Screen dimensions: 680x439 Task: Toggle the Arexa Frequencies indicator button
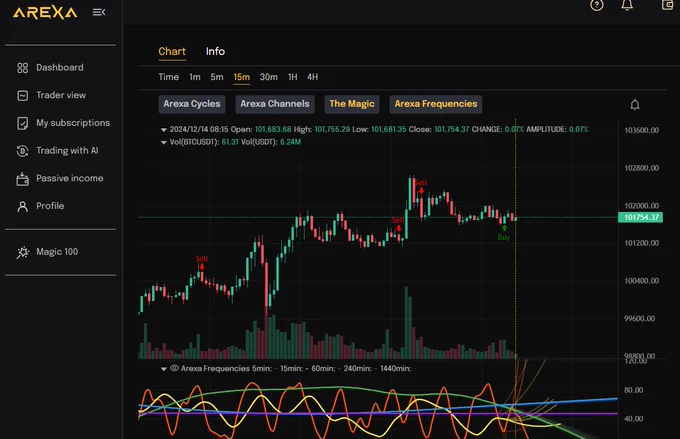coord(435,104)
